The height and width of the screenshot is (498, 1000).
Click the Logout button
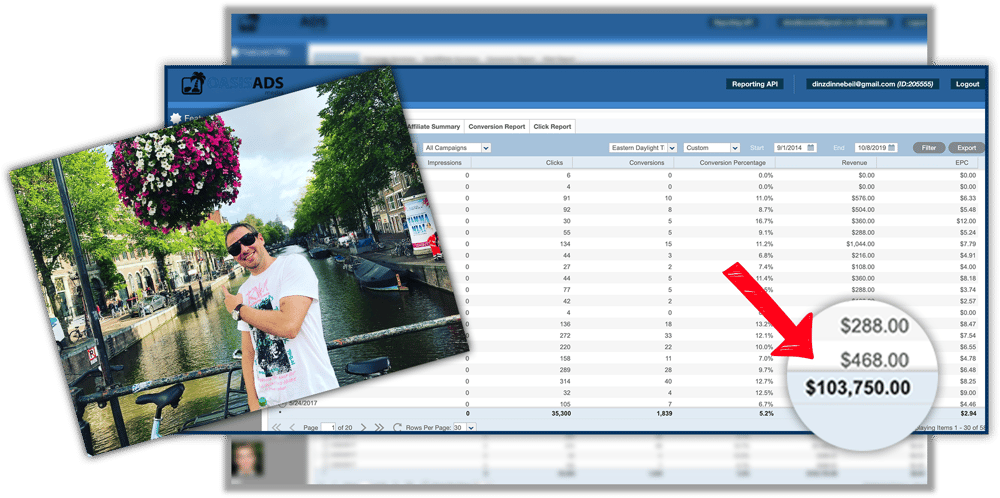(x=967, y=84)
